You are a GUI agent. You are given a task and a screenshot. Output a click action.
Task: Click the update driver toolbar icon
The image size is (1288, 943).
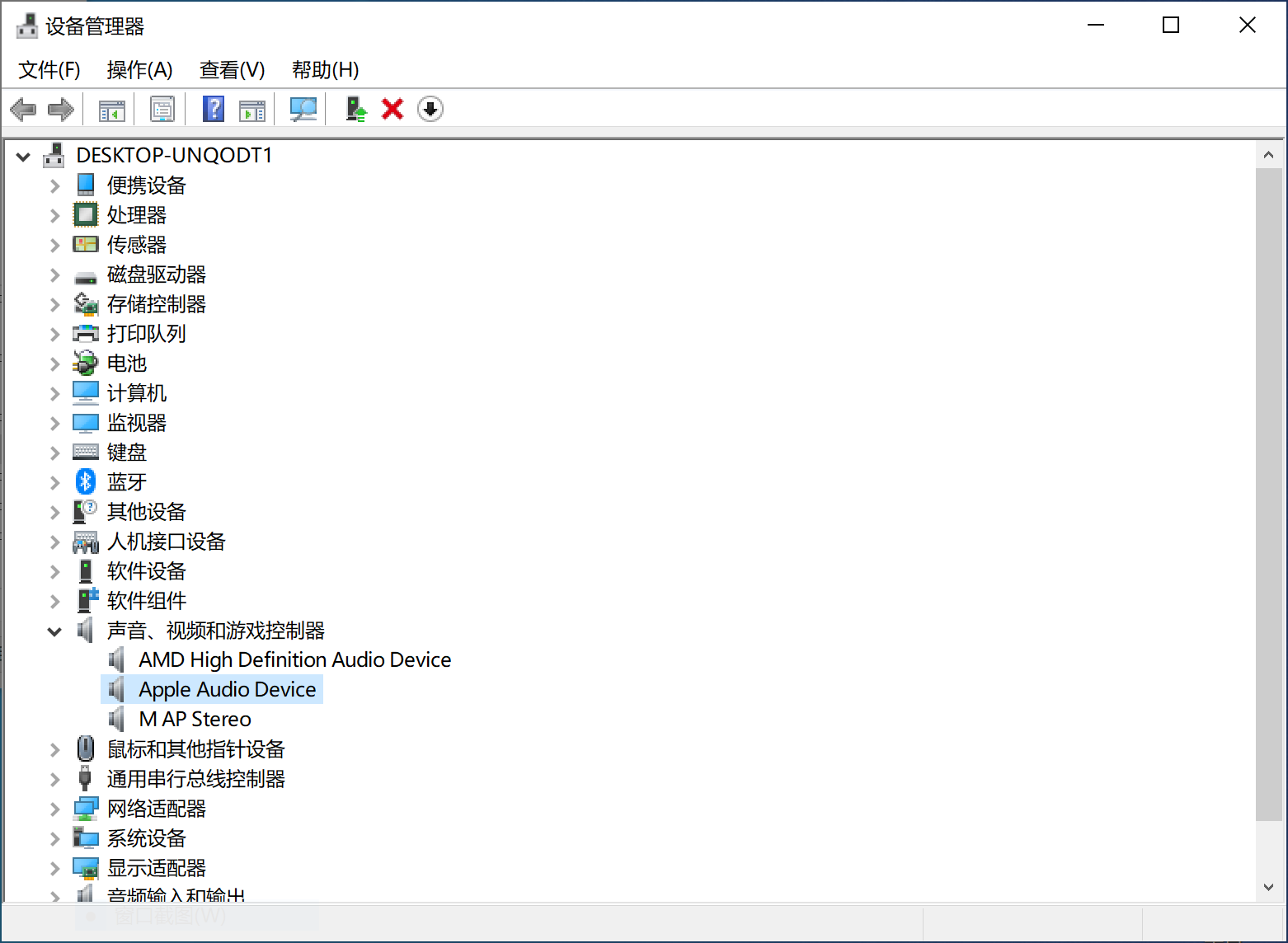click(355, 109)
